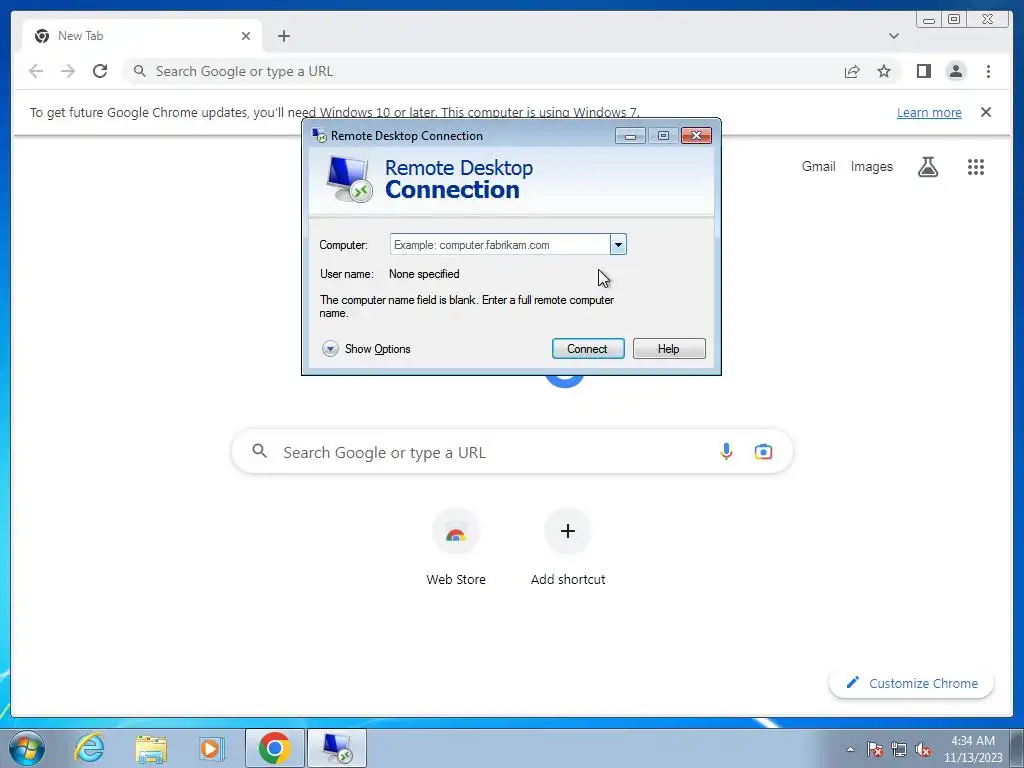Open the Web Store shortcut
Image resolution: width=1024 pixels, height=768 pixels.
coord(456,547)
